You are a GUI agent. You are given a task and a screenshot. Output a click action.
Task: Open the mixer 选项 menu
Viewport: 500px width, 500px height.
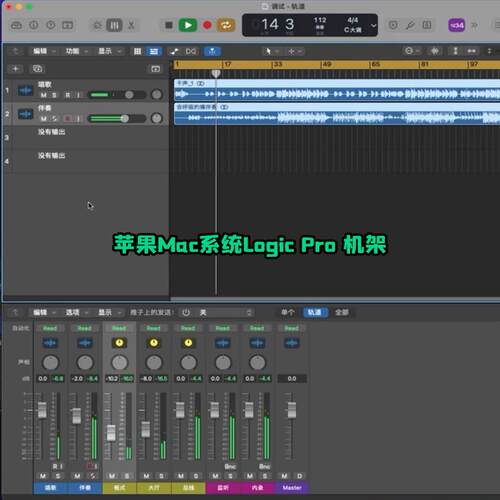tap(76, 312)
